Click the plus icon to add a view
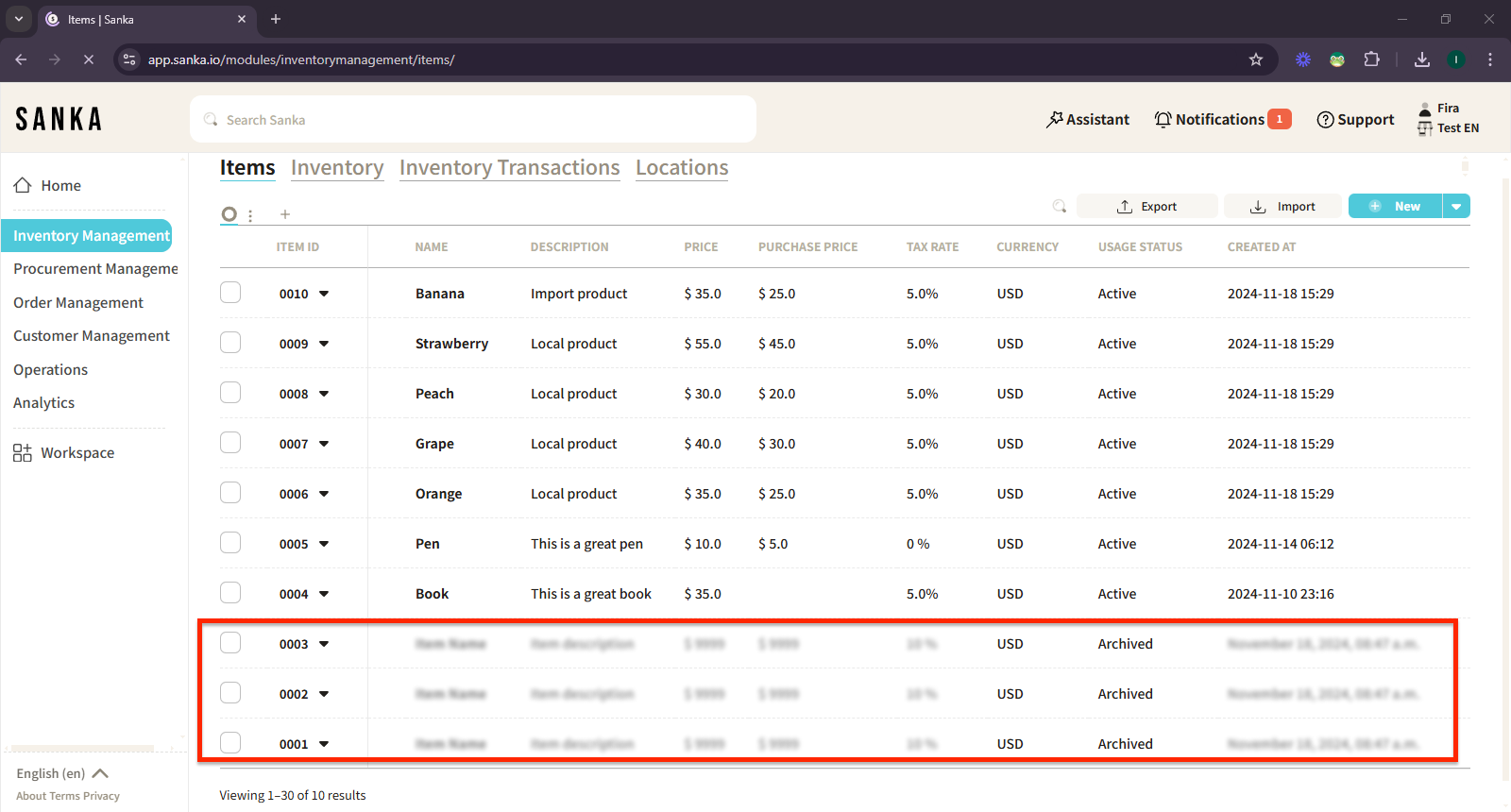This screenshot has height=812, width=1511. click(x=285, y=214)
